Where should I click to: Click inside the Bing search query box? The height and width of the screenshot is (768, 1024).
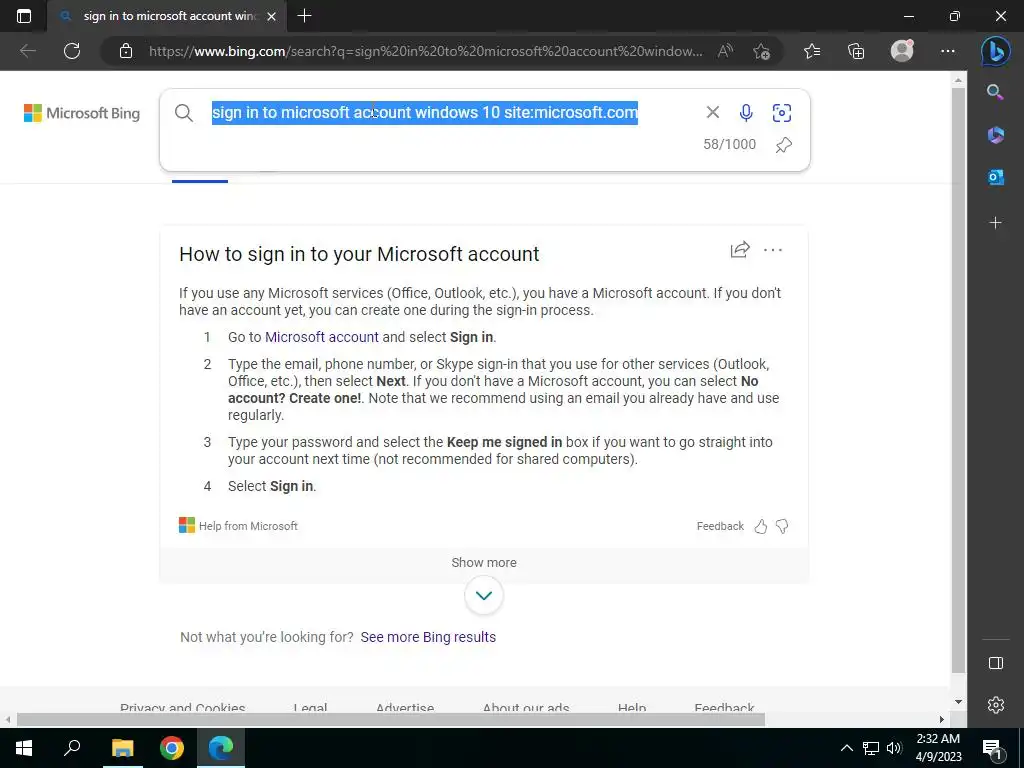pyautogui.click(x=424, y=112)
